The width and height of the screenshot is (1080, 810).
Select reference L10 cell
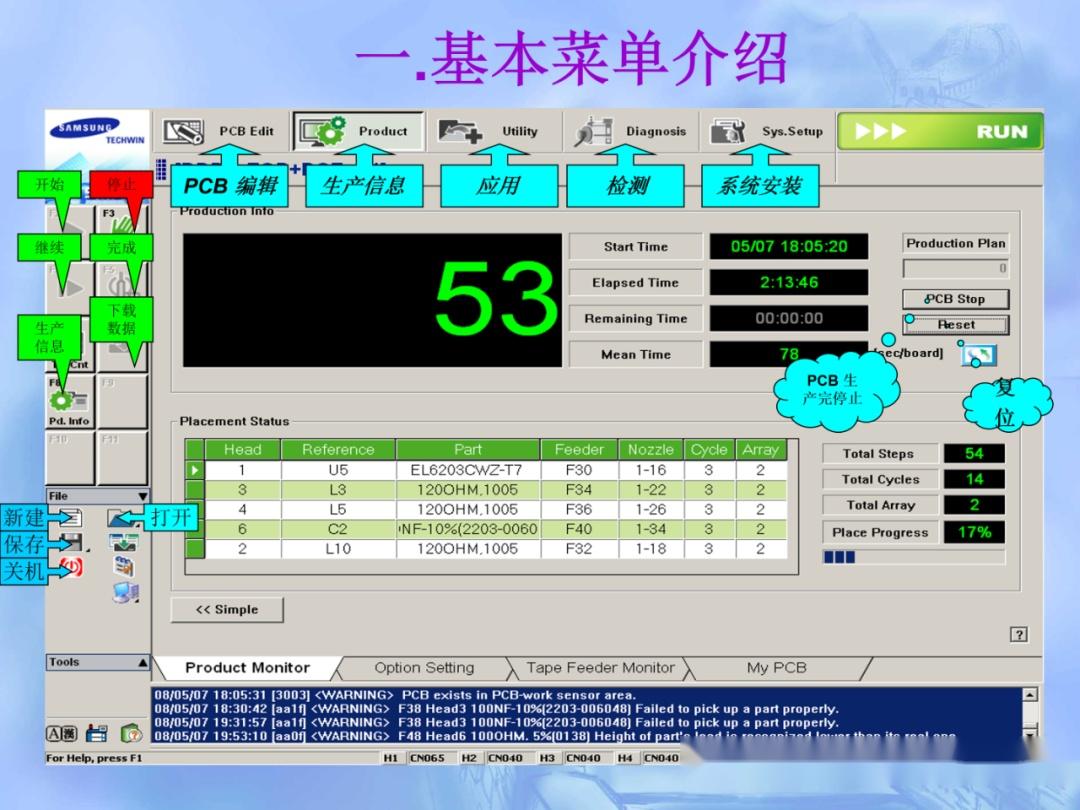(338, 549)
